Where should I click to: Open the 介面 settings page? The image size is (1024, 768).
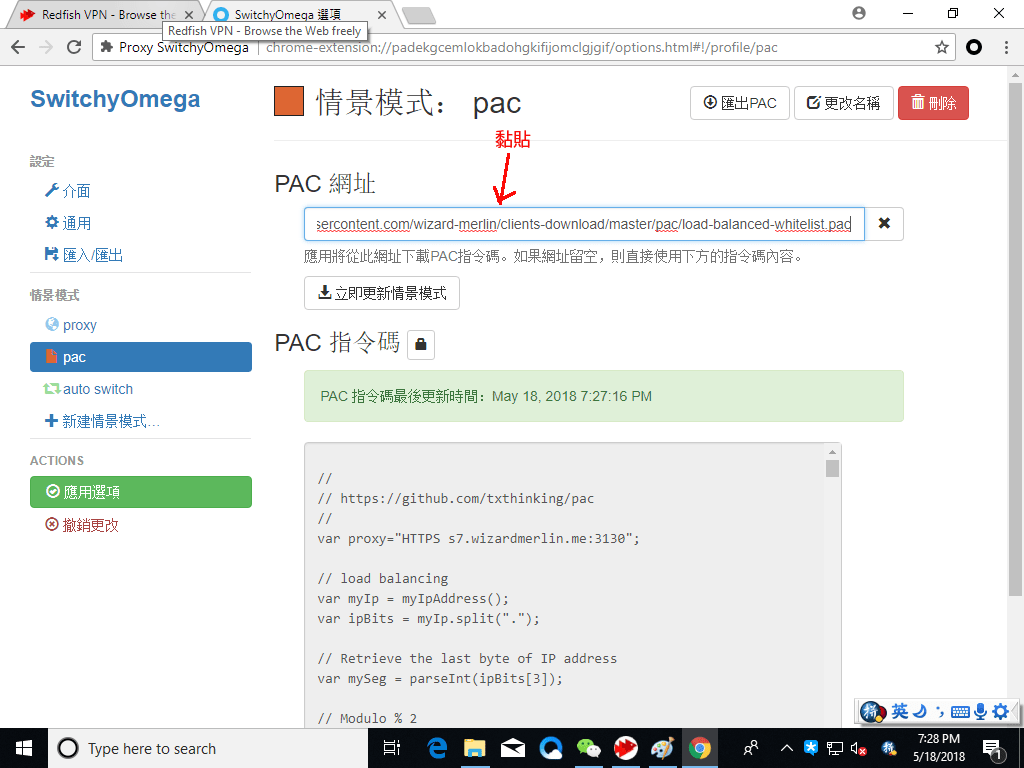click(68, 191)
